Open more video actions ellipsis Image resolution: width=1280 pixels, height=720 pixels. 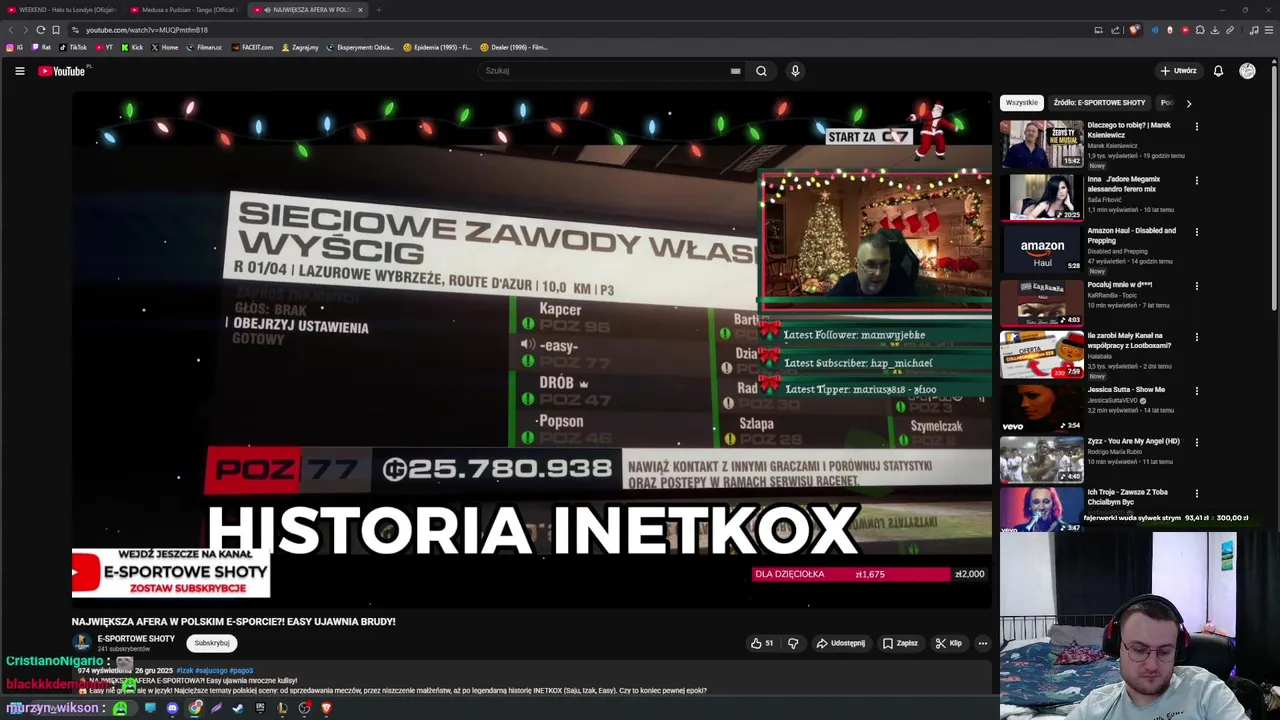point(983,643)
